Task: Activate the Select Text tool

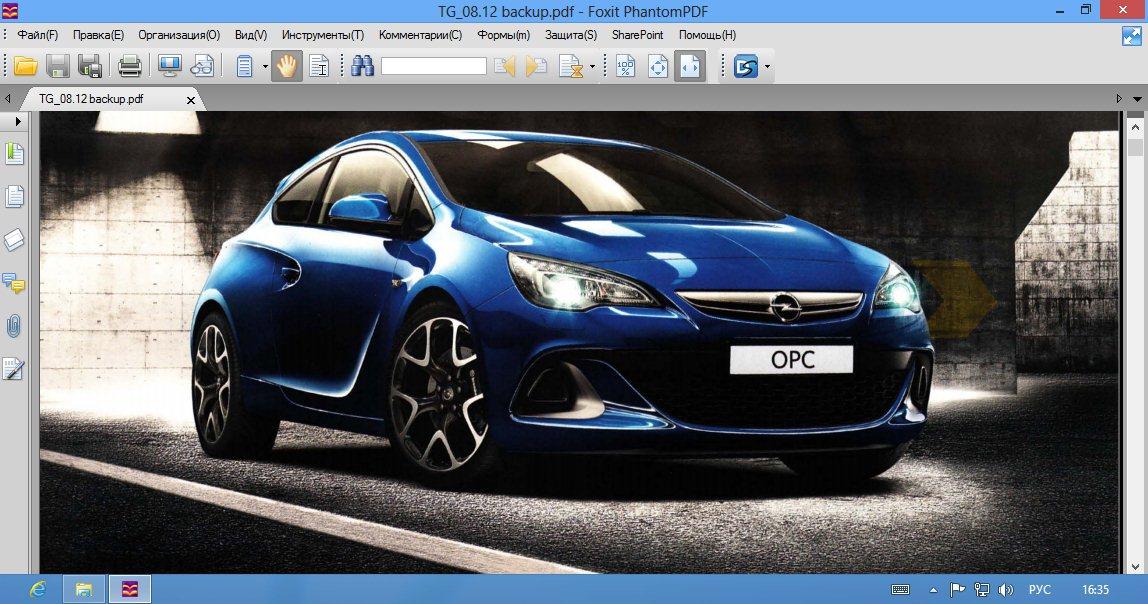Action: tap(319, 67)
